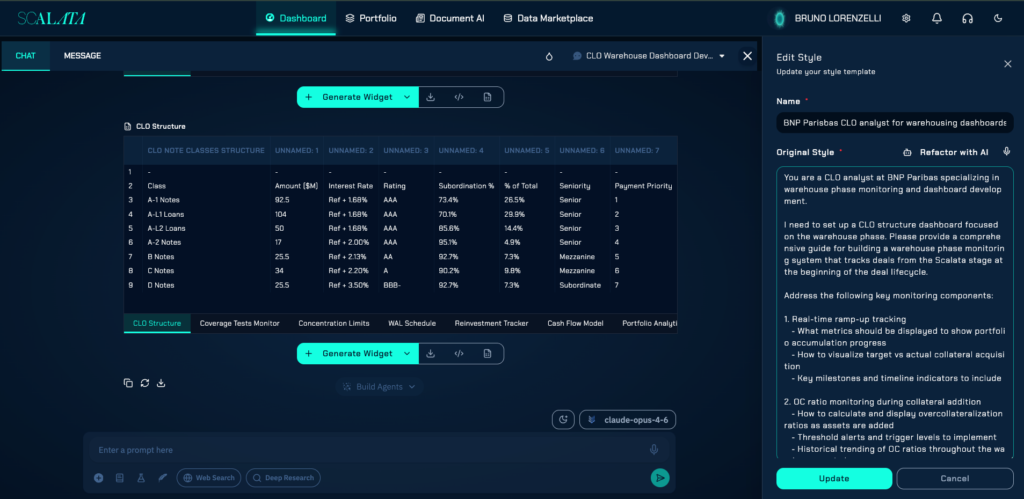This screenshot has height=499, width=1024.
Task: Toggle Deep Research option
Action: click(283, 478)
